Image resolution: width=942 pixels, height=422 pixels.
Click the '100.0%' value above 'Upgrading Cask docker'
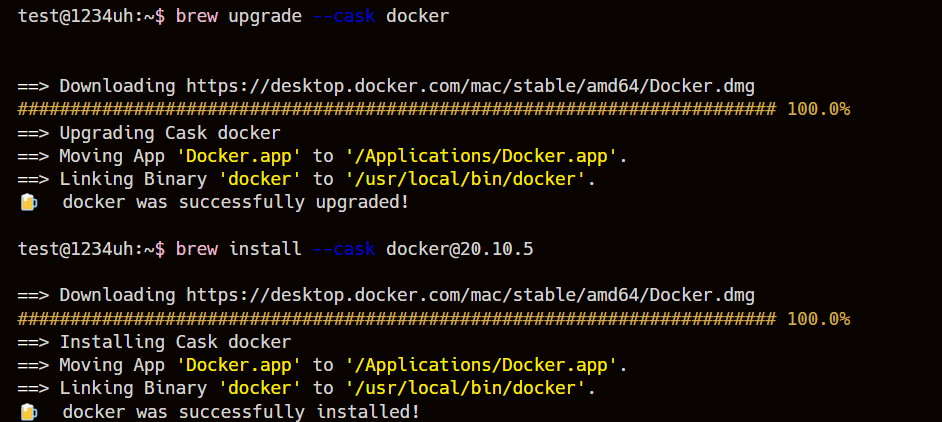(x=819, y=109)
